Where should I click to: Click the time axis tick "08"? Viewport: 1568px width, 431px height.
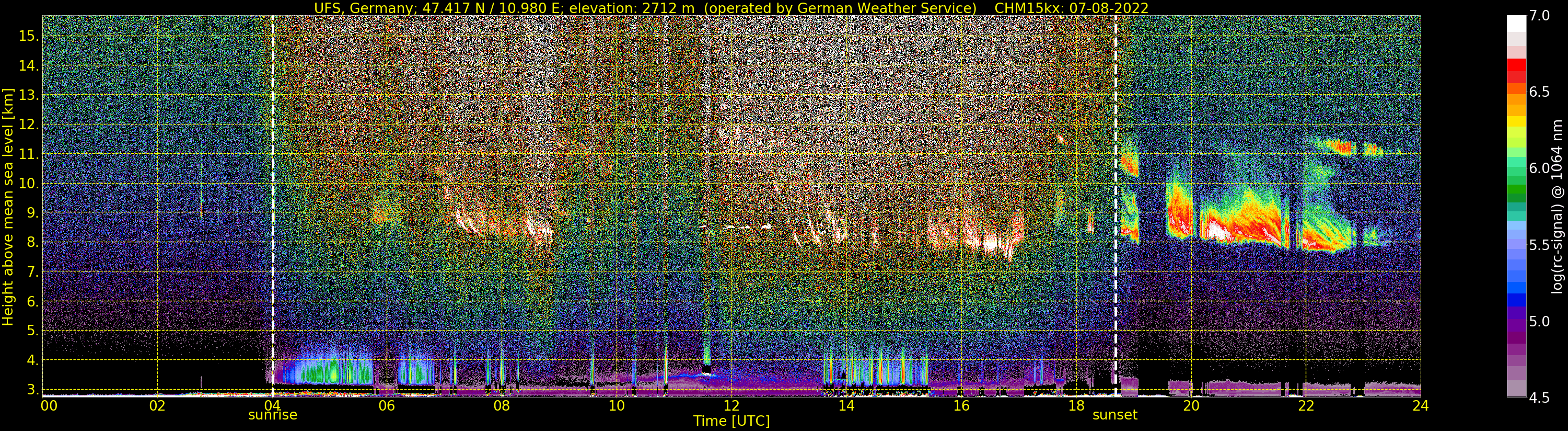click(502, 405)
